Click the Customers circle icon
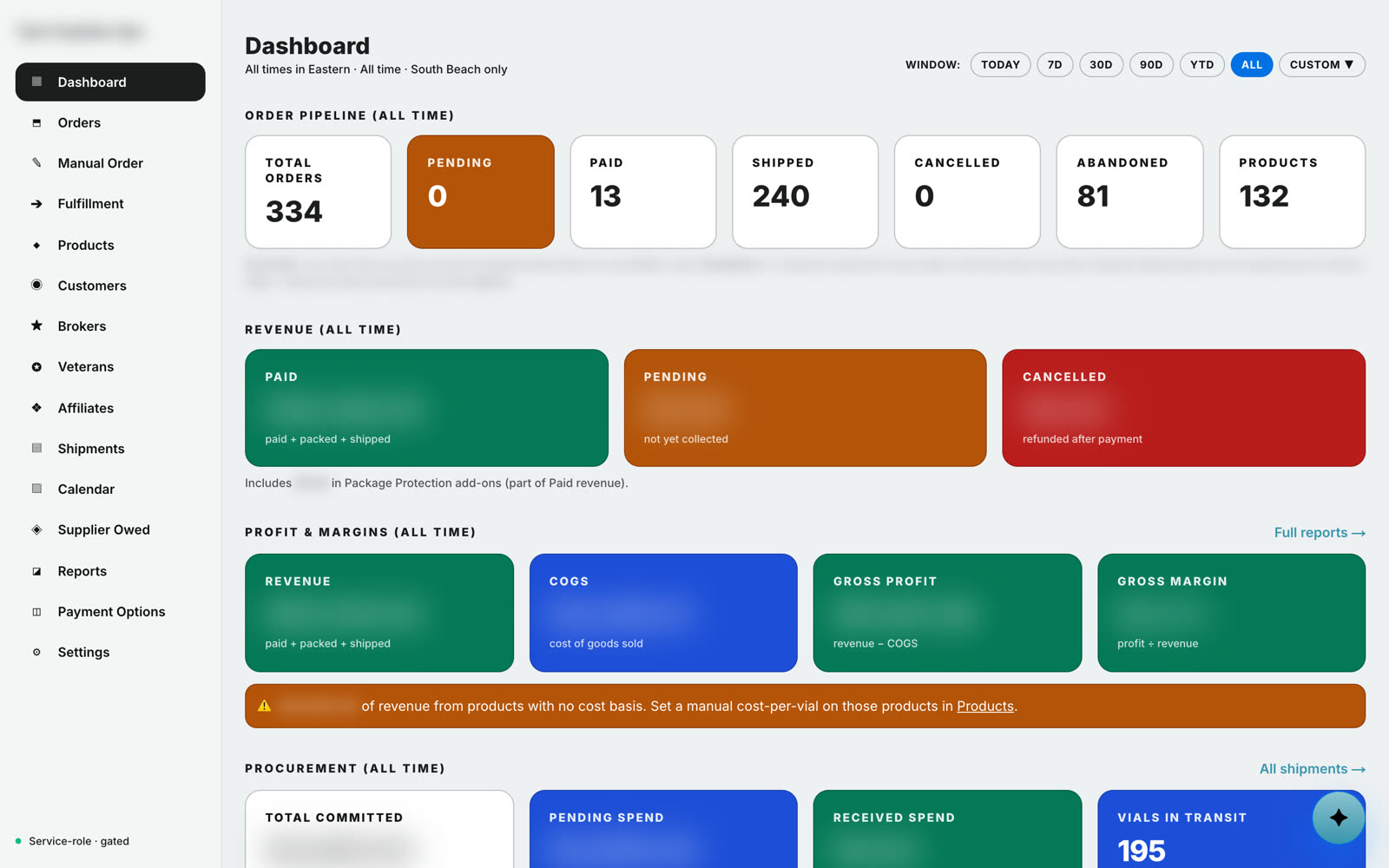 click(x=36, y=285)
